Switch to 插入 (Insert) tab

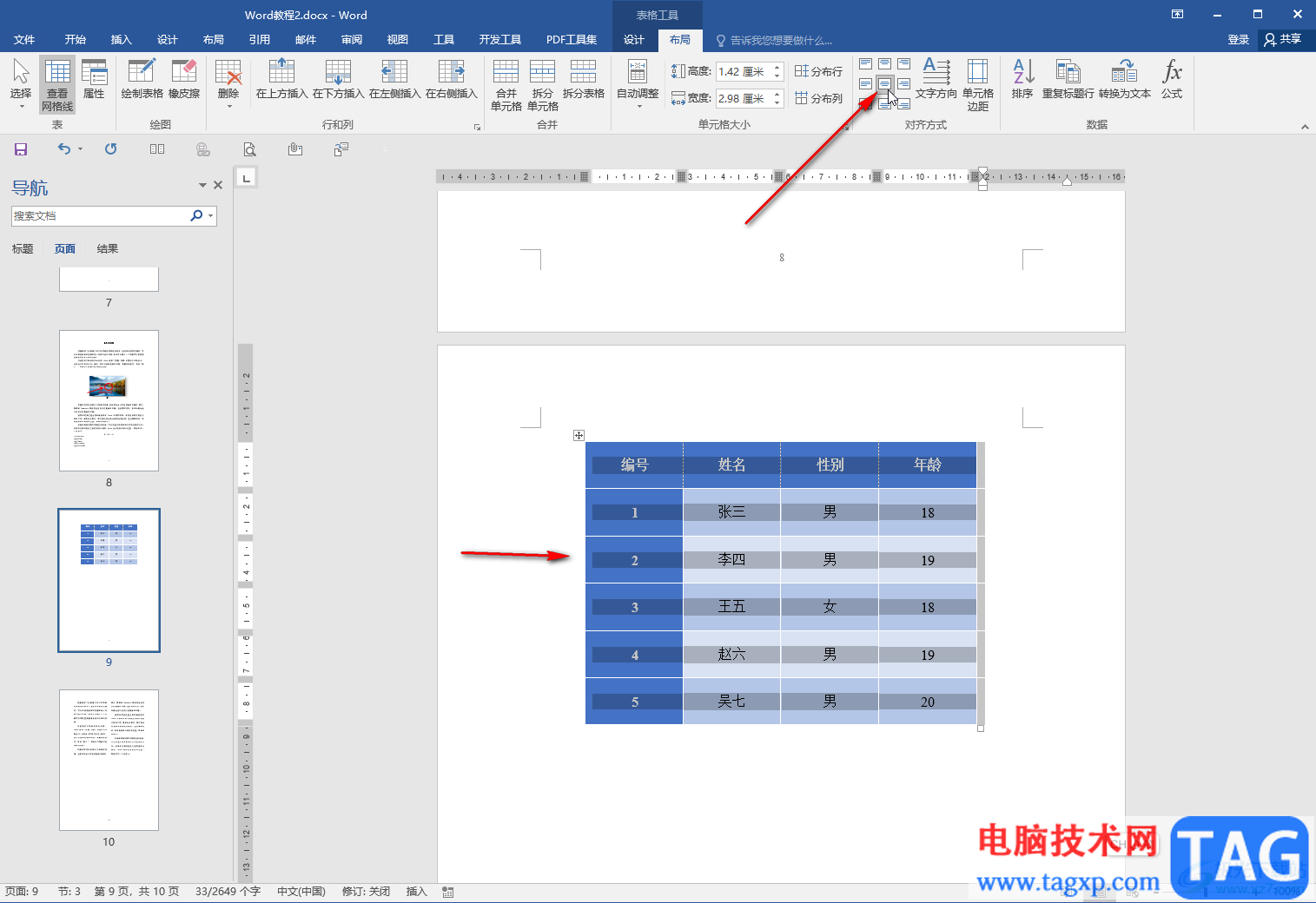pyautogui.click(x=122, y=40)
